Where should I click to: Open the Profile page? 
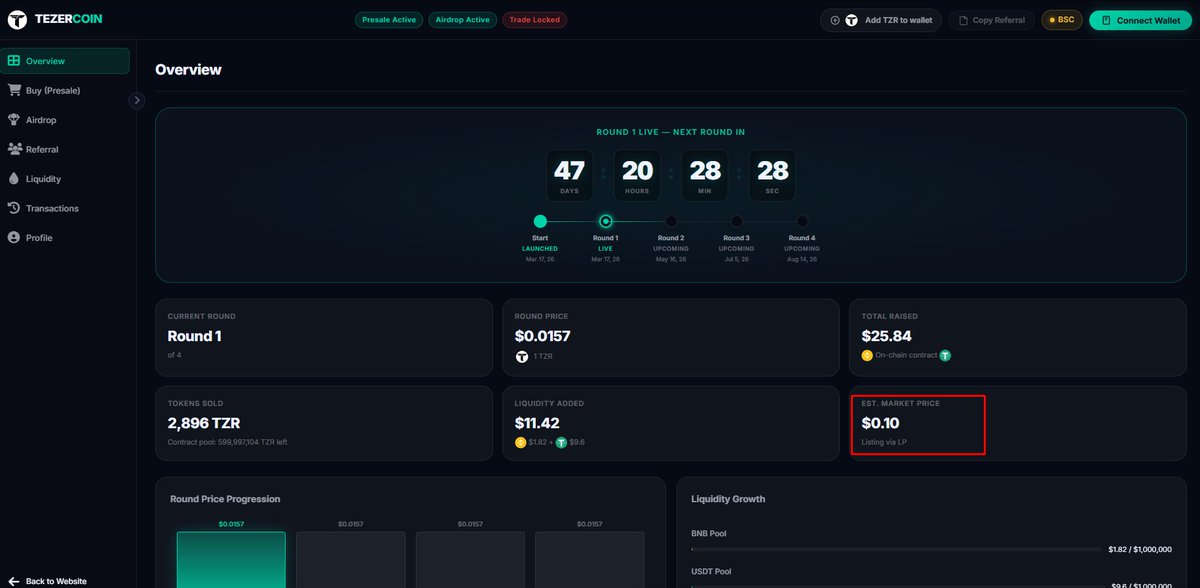point(65,238)
